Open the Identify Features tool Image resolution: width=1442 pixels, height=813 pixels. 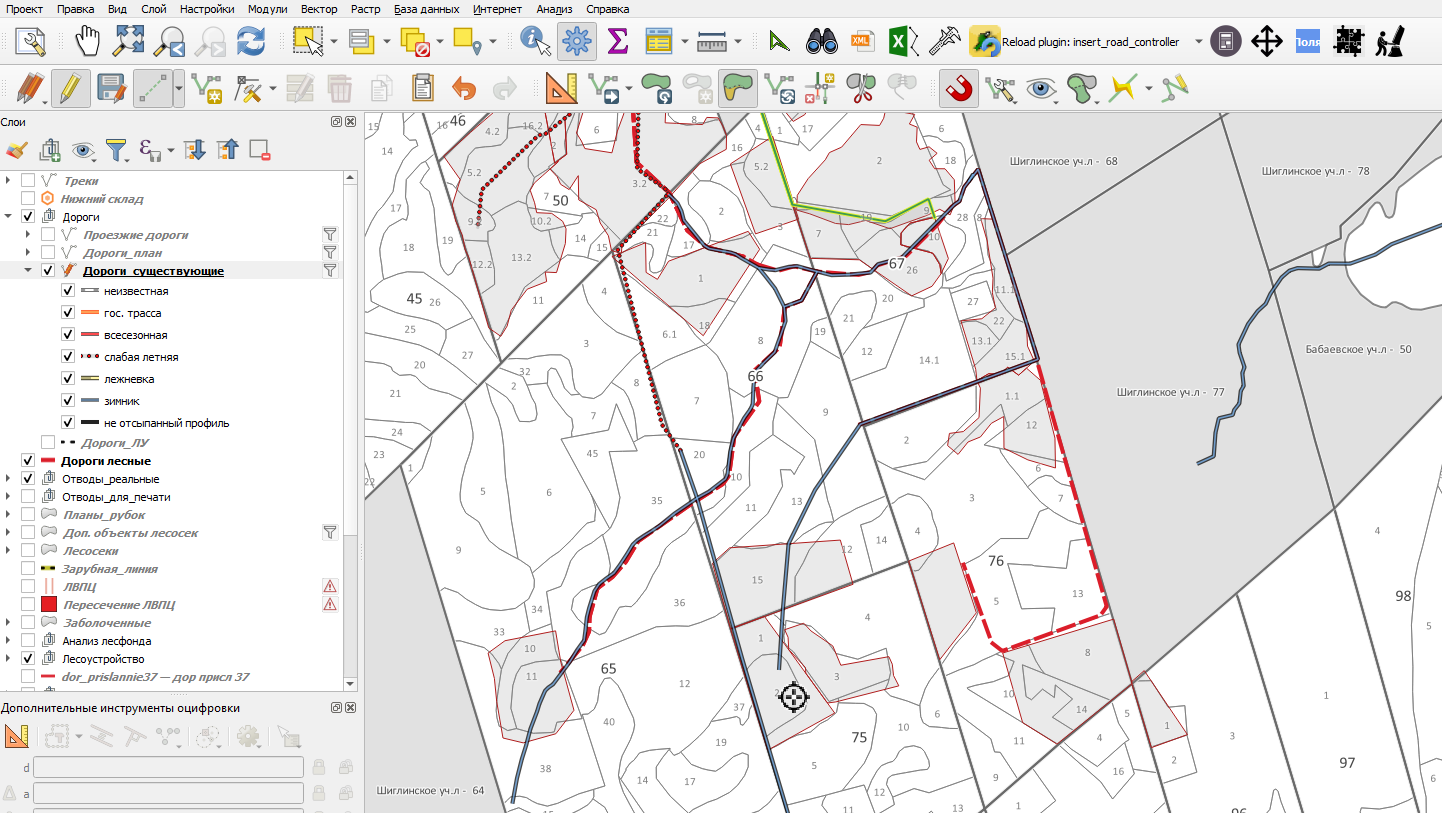tap(536, 42)
